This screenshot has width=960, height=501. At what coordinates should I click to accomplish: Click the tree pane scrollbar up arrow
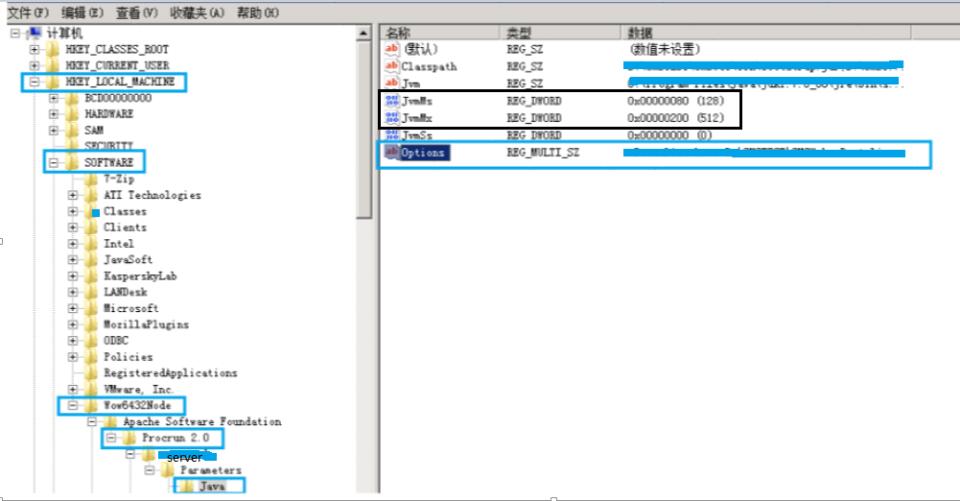point(364,33)
